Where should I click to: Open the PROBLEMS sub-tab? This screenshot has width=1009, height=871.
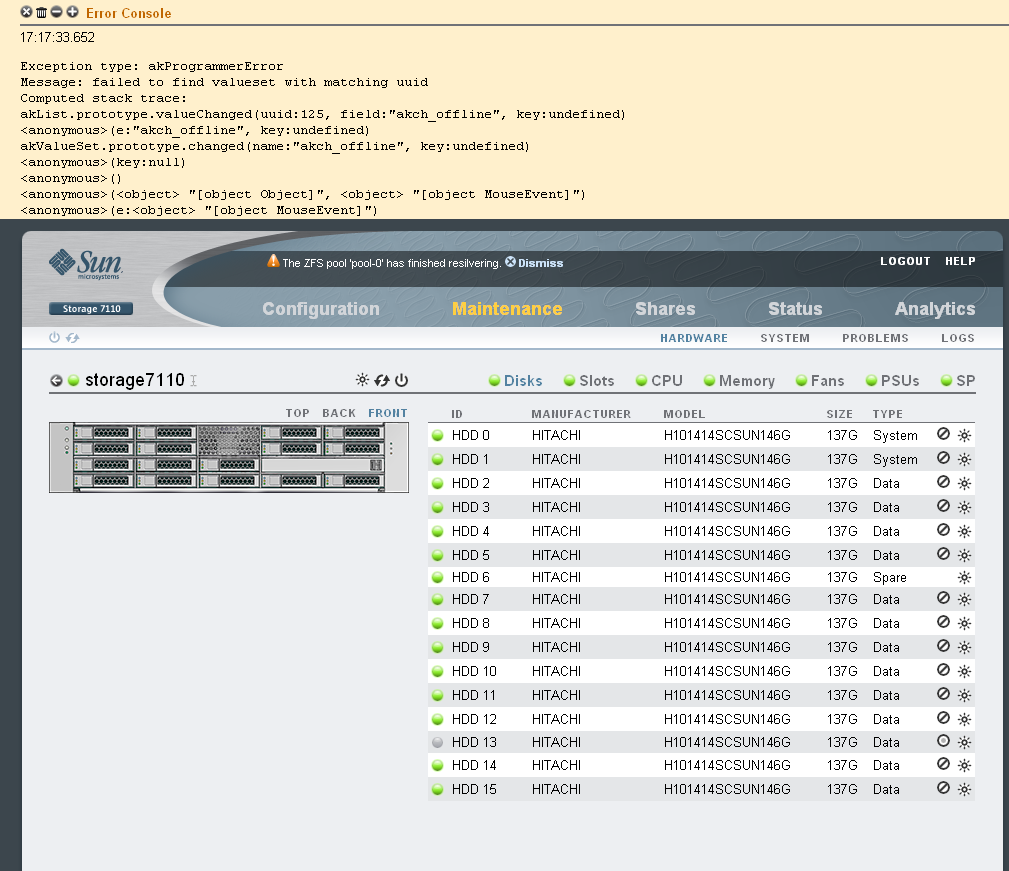pyautogui.click(x=875, y=338)
